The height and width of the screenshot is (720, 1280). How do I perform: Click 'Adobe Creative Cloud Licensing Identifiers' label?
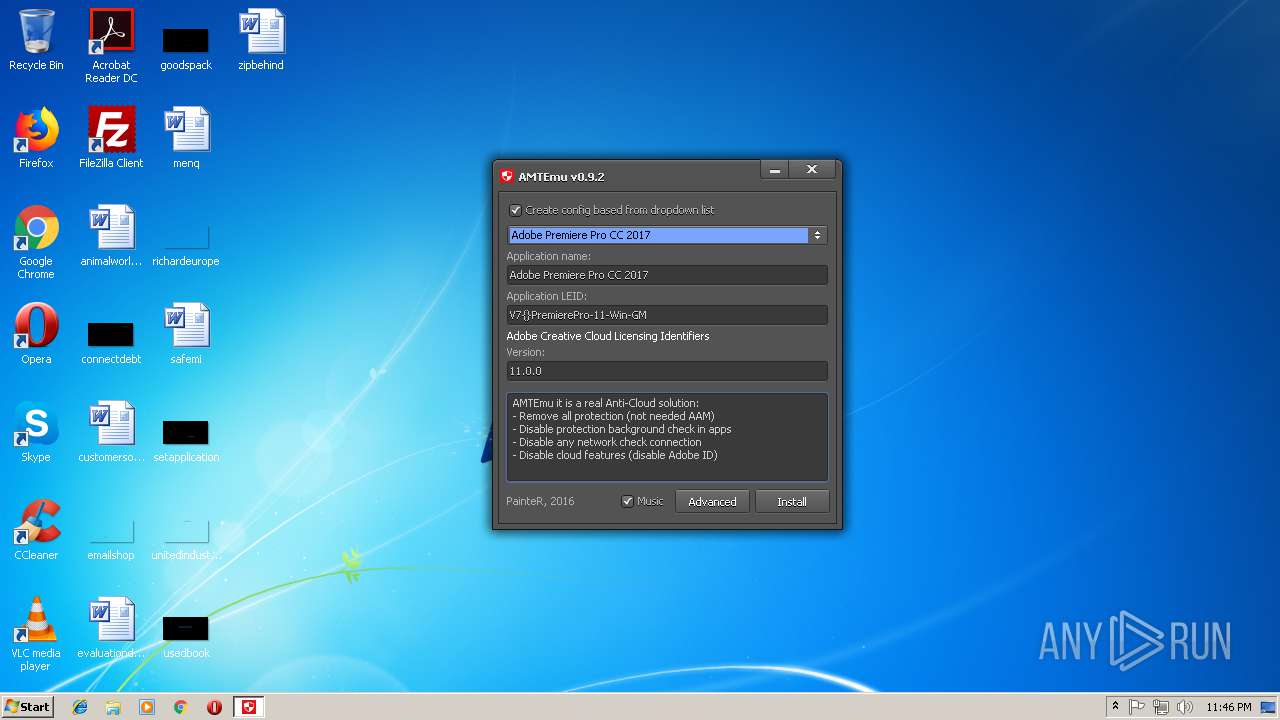pyautogui.click(x=608, y=336)
